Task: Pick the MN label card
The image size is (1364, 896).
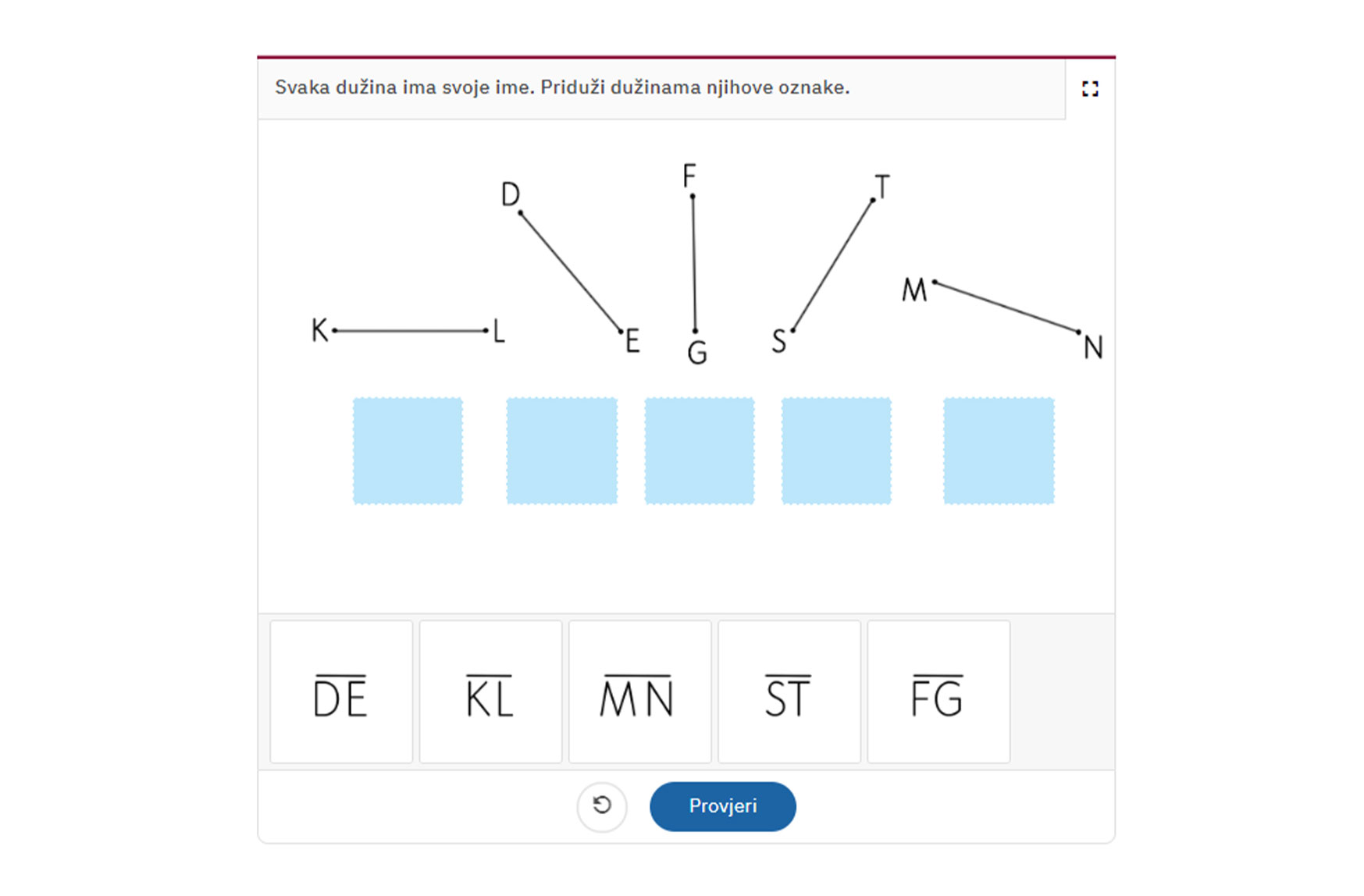Action: pos(639,692)
